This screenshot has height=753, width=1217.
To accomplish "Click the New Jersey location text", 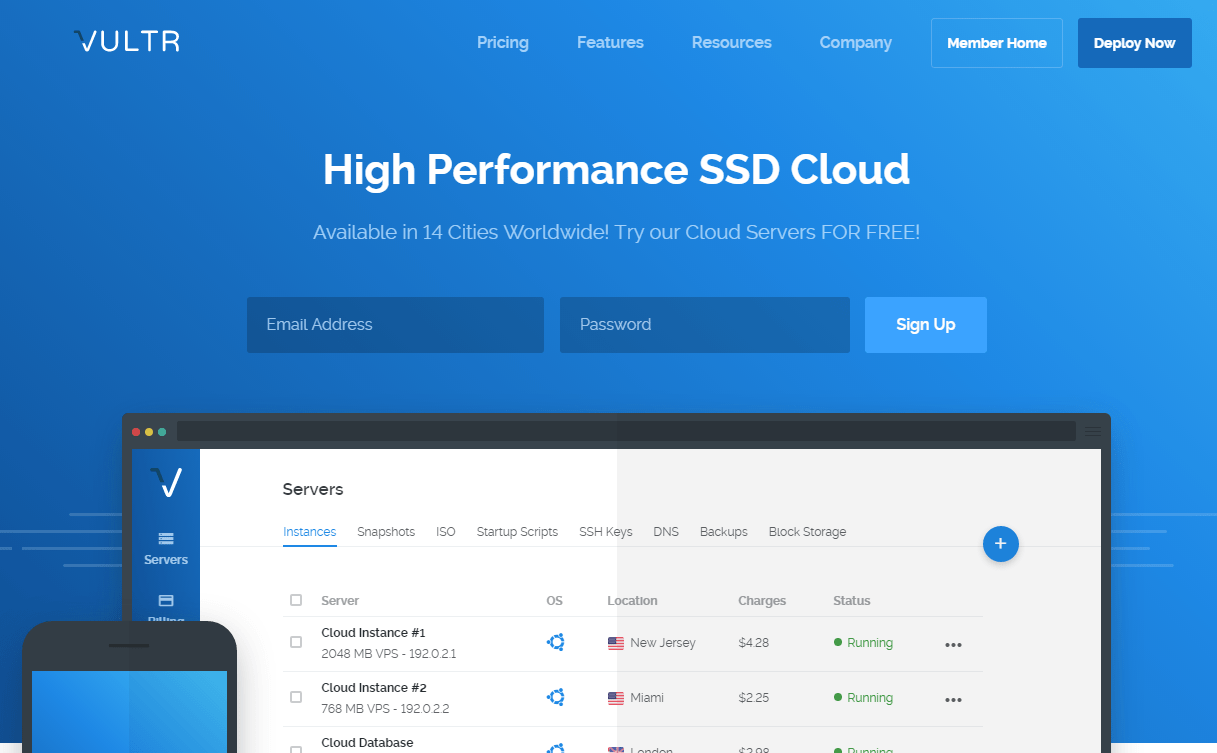I will (663, 643).
